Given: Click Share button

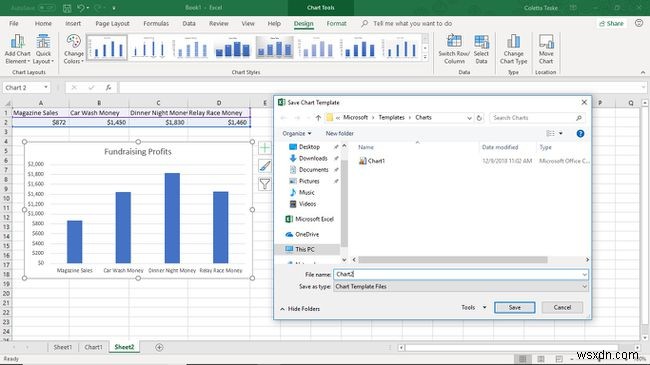Looking at the screenshot, I should click(x=611, y=24).
